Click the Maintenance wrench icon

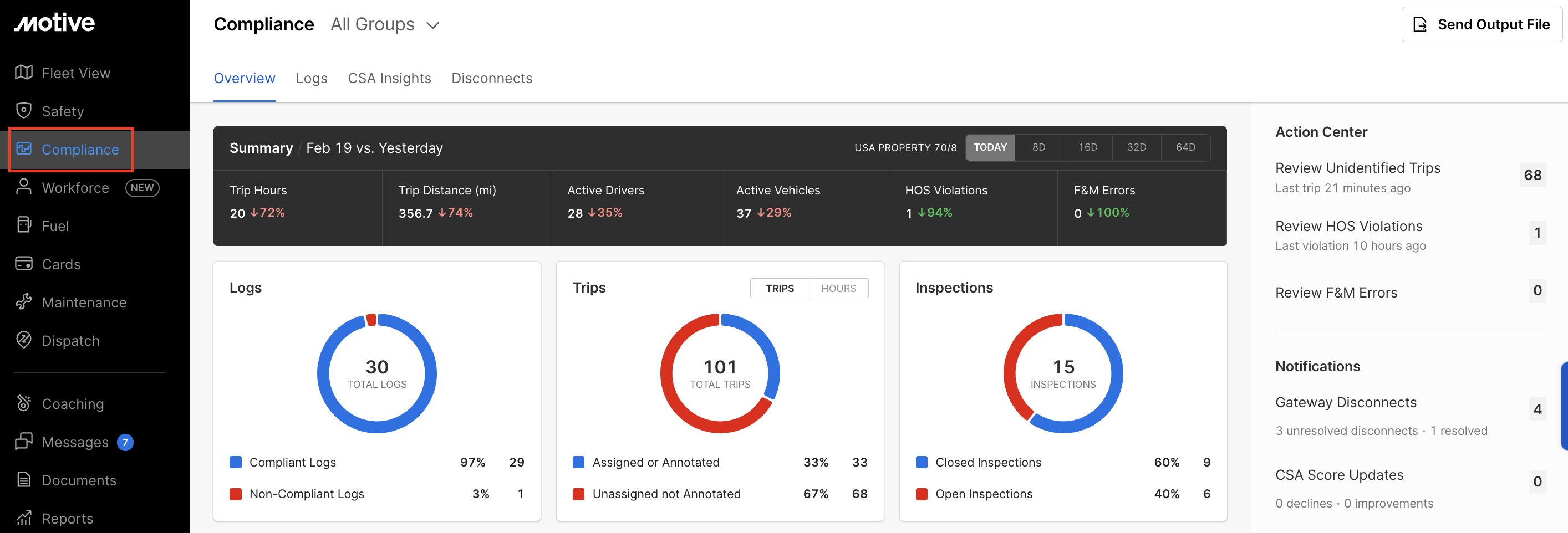(x=24, y=302)
